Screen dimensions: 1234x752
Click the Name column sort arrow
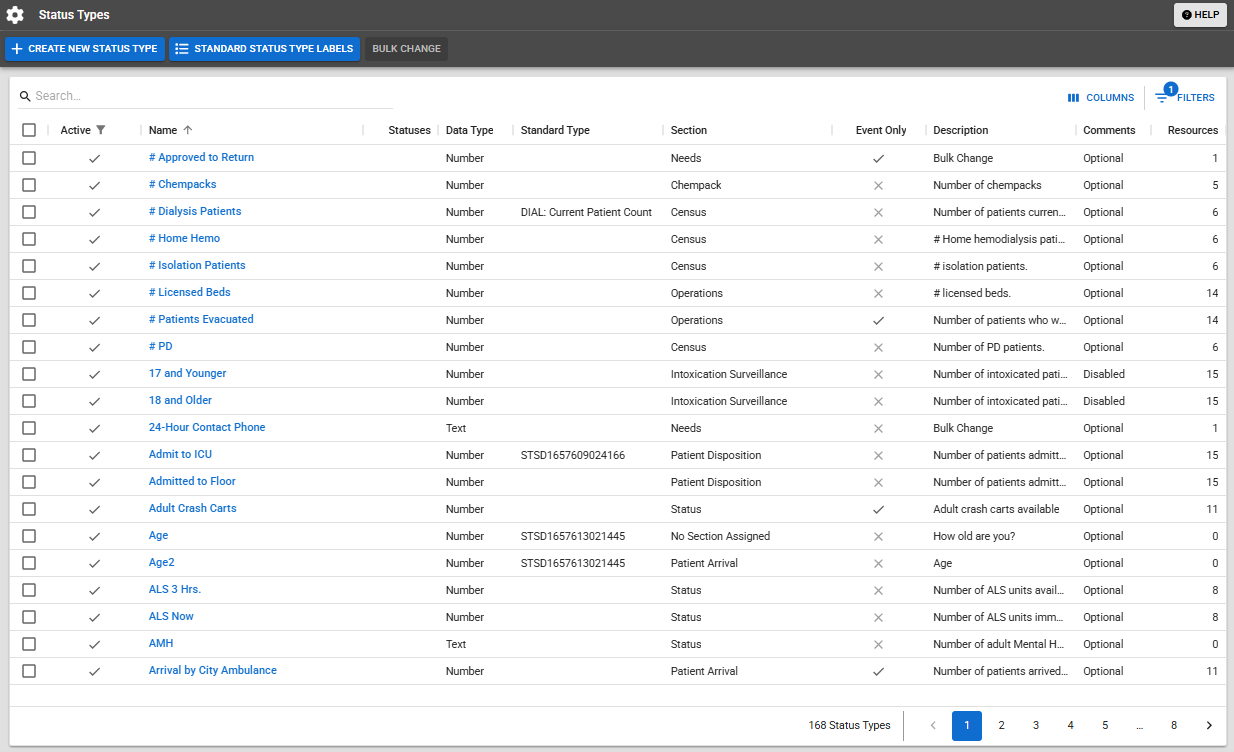(188, 130)
